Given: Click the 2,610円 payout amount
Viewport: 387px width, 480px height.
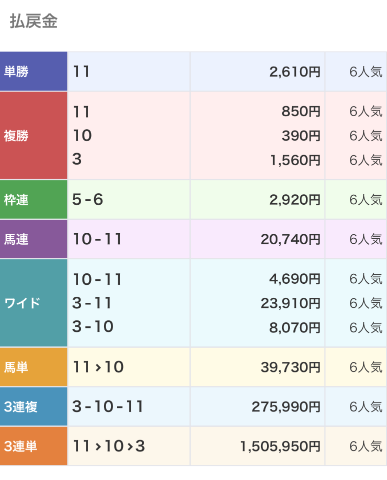Looking at the screenshot, I should click(x=295, y=72).
